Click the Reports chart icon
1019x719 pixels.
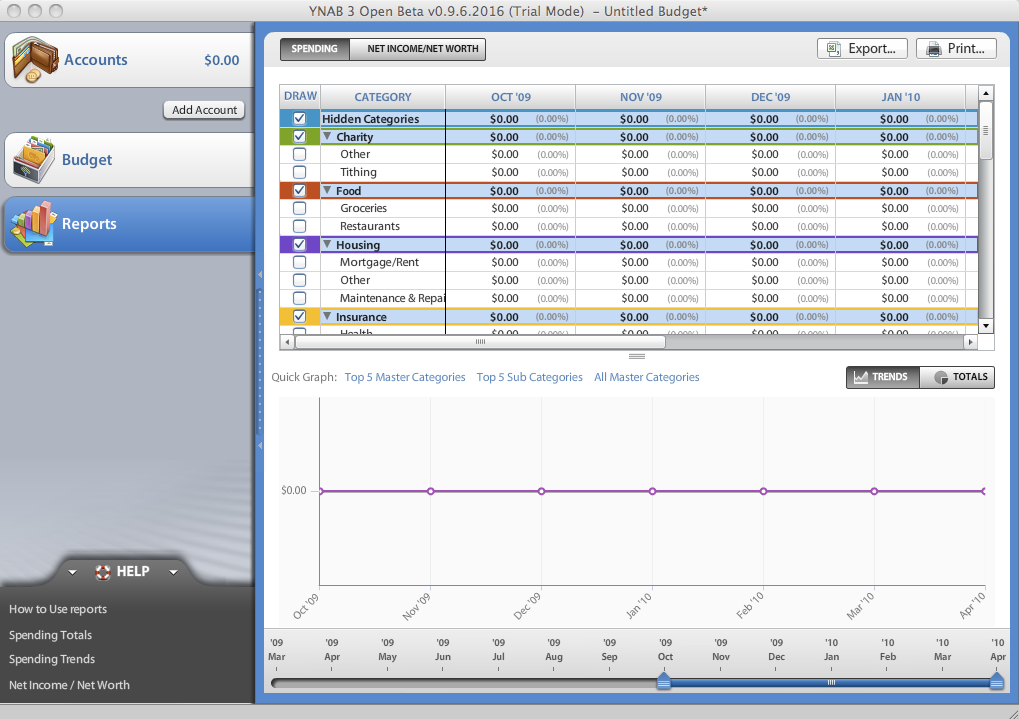pos(33,224)
